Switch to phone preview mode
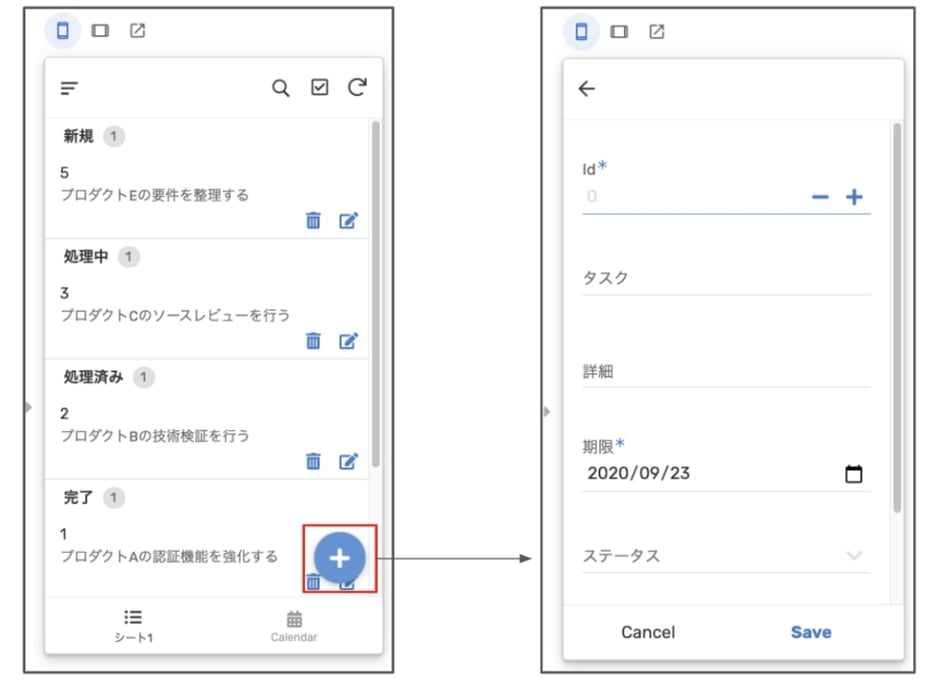The height and width of the screenshot is (689, 930). coord(62,31)
